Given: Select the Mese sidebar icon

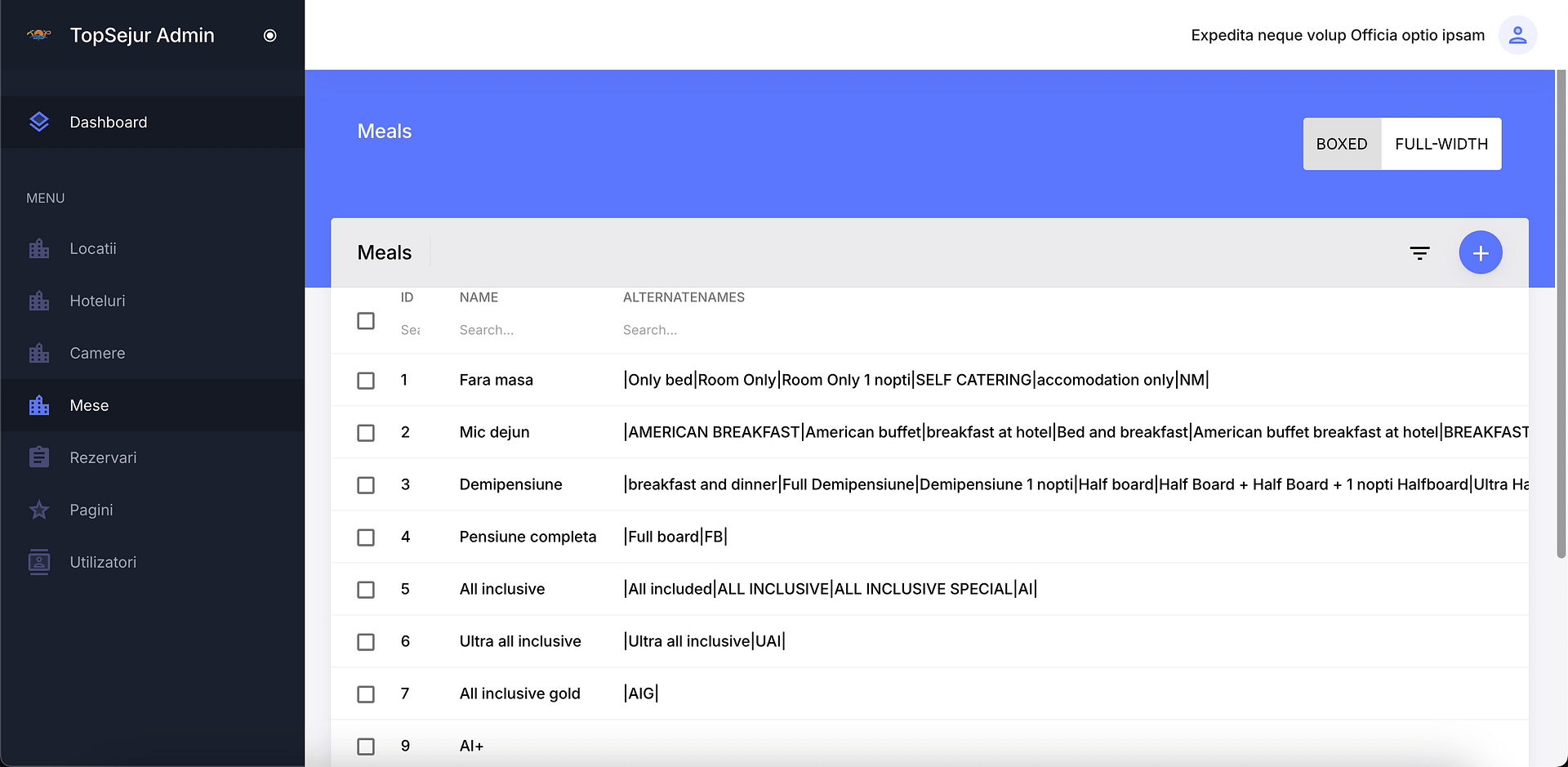Looking at the screenshot, I should coord(38,405).
